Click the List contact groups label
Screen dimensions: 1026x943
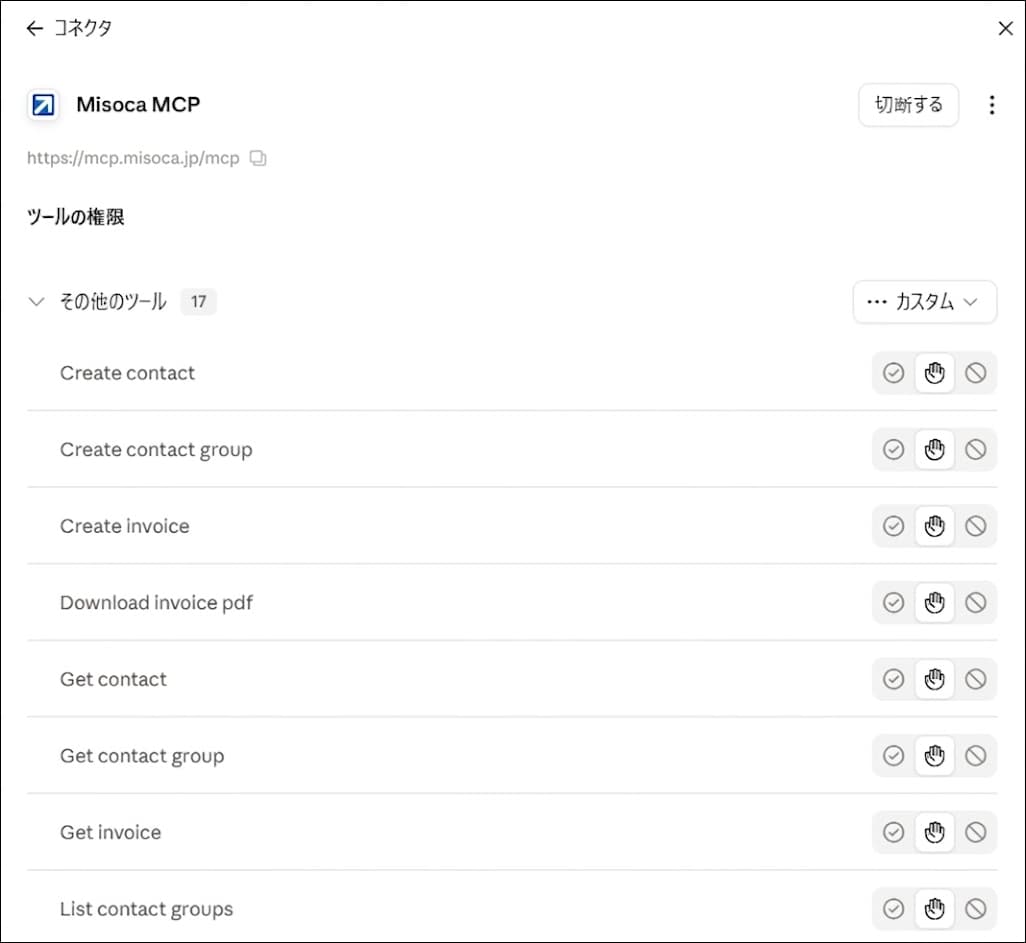[x=147, y=910]
